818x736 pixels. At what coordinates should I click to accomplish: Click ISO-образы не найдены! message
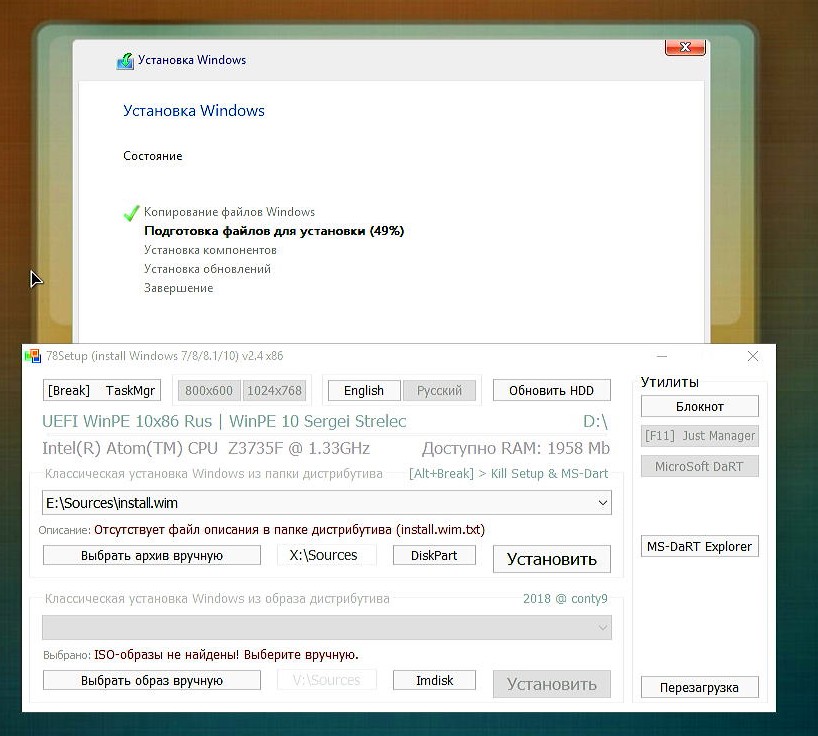click(x=226, y=654)
